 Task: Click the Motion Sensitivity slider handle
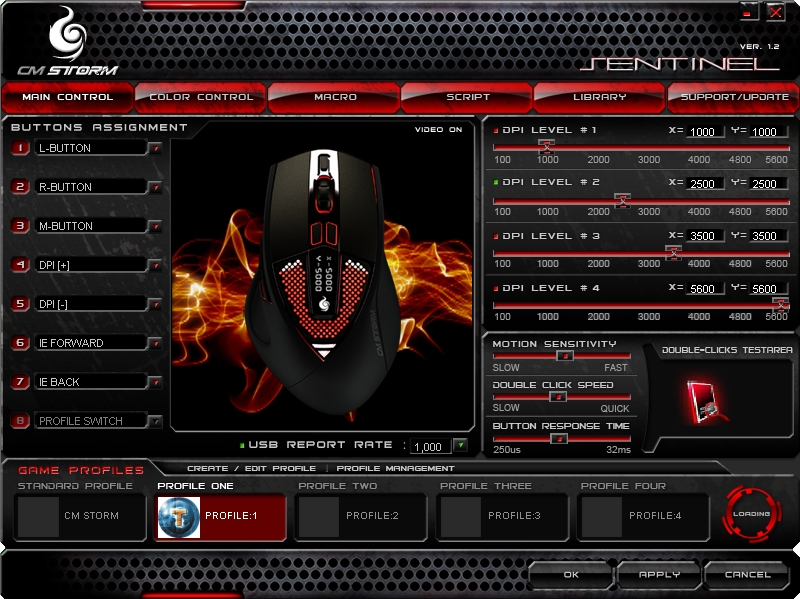[x=565, y=356]
